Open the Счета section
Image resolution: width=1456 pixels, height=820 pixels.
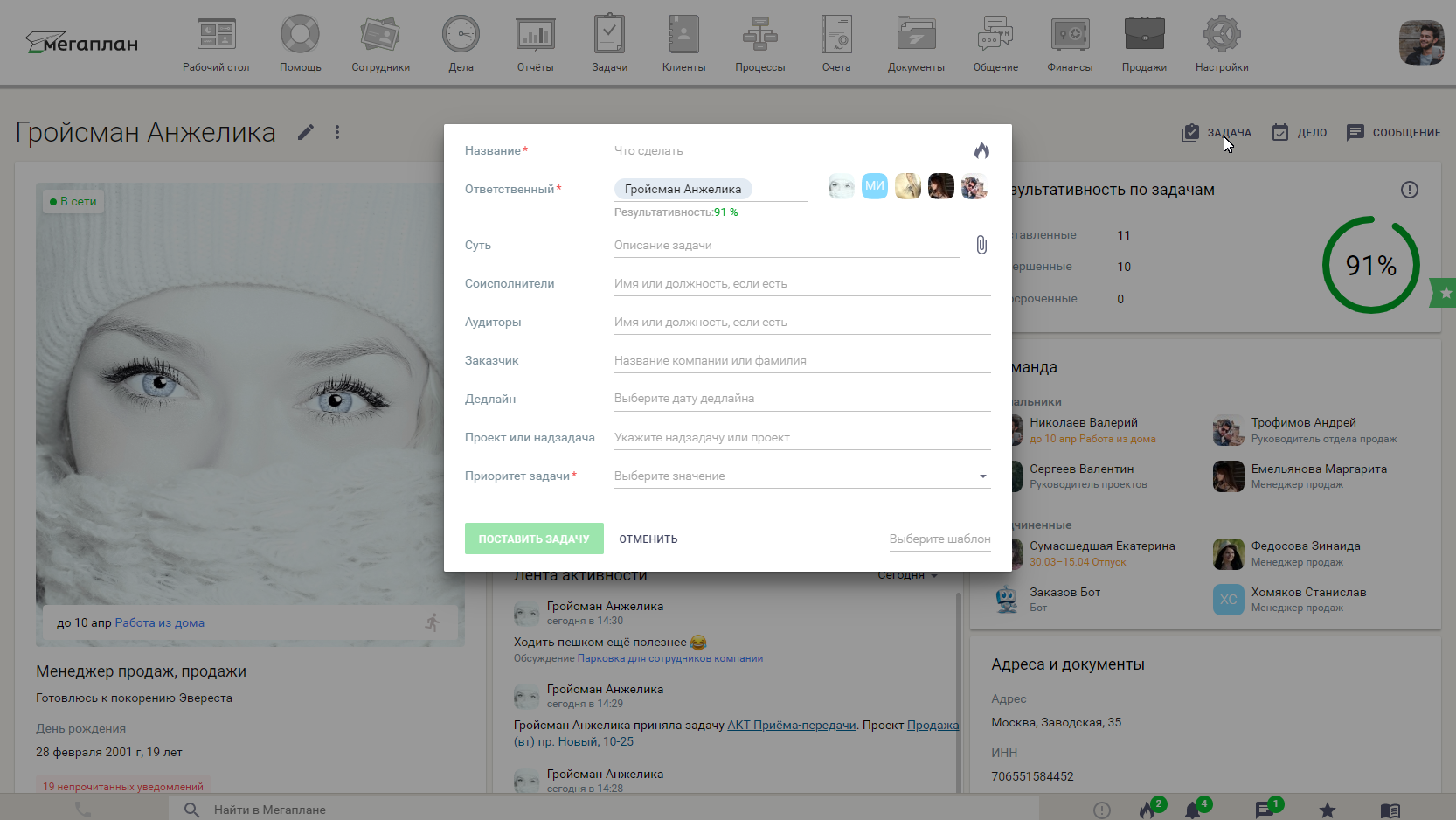(x=836, y=44)
